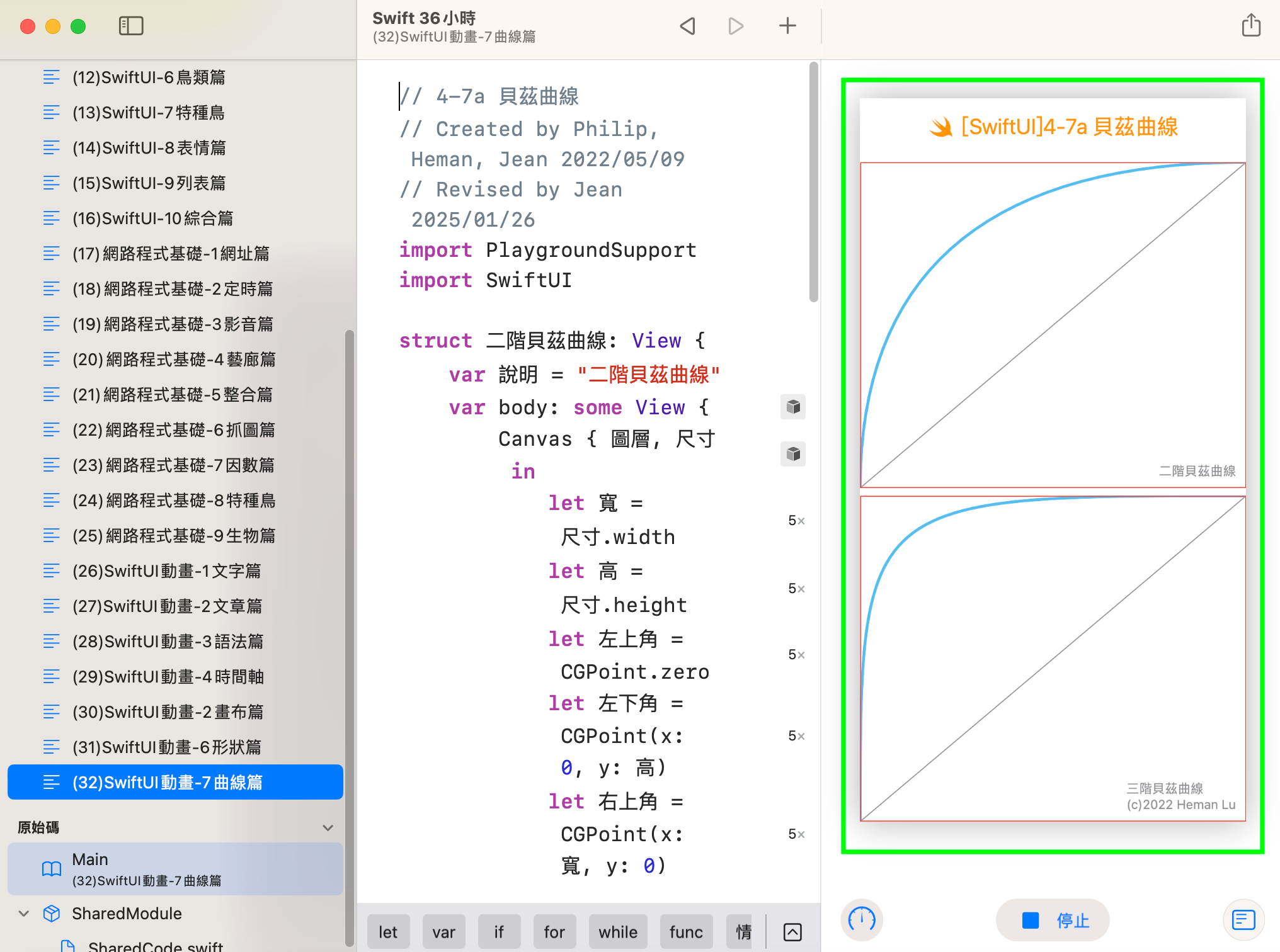Open the console output panel icon
The height and width of the screenshot is (952, 1280).
(x=1243, y=920)
